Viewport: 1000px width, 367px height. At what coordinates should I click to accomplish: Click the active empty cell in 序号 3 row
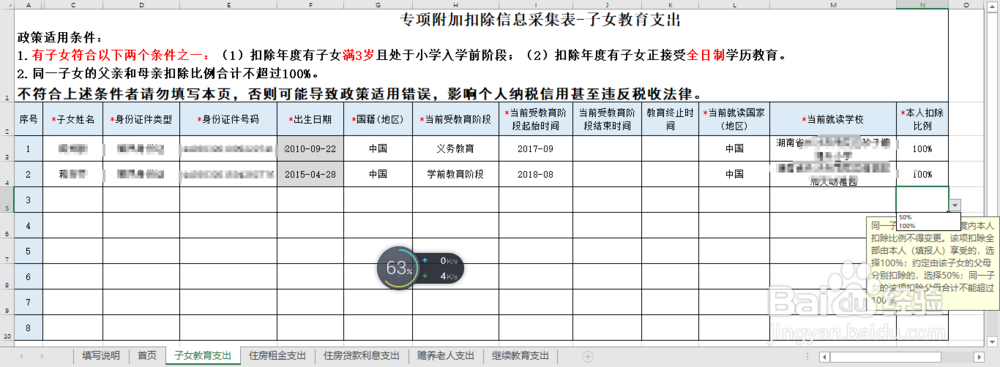click(x=922, y=199)
